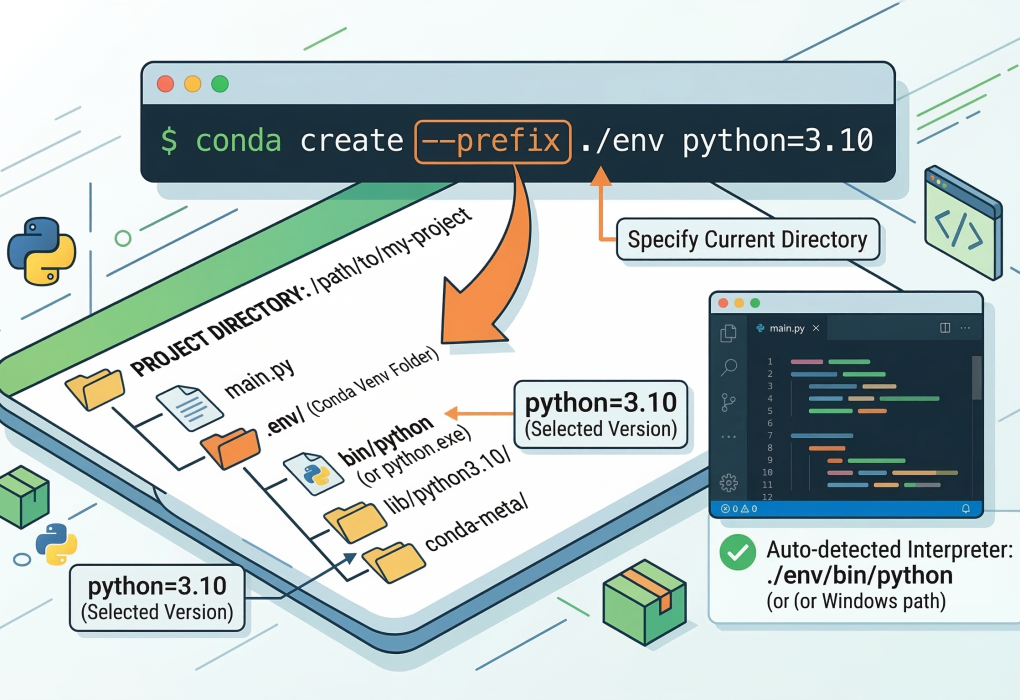The width and height of the screenshot is (1020, 700).
Task: Click the highlighted --prefix flag
Action: pyautogui.click(x=491, y=141)
